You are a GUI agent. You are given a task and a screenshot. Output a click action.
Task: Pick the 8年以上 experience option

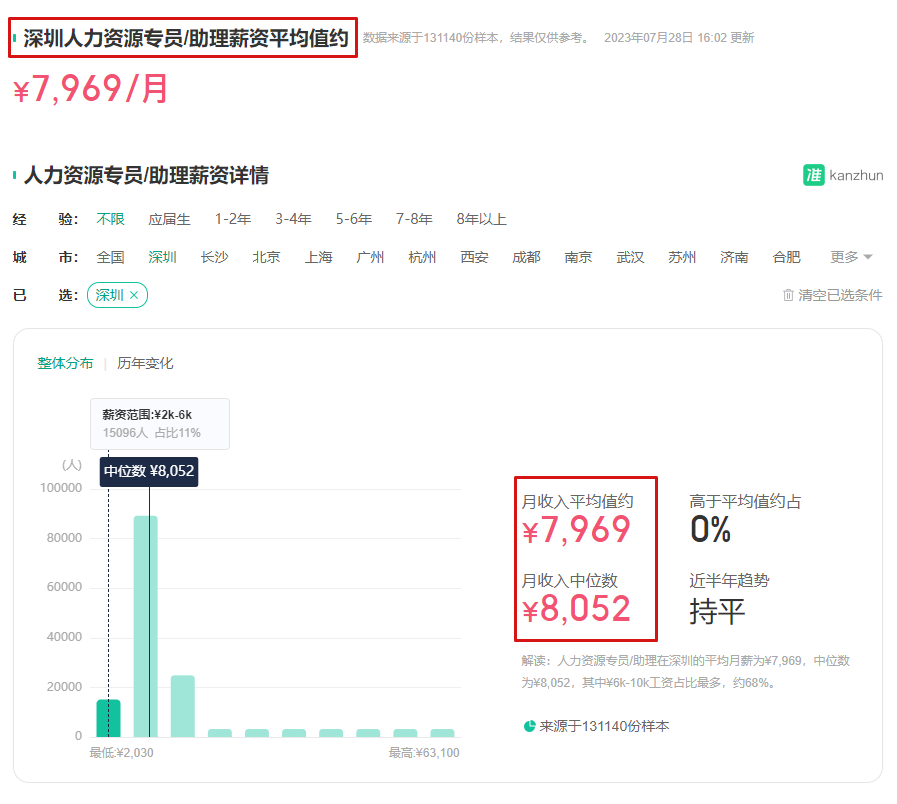[481, 219]
